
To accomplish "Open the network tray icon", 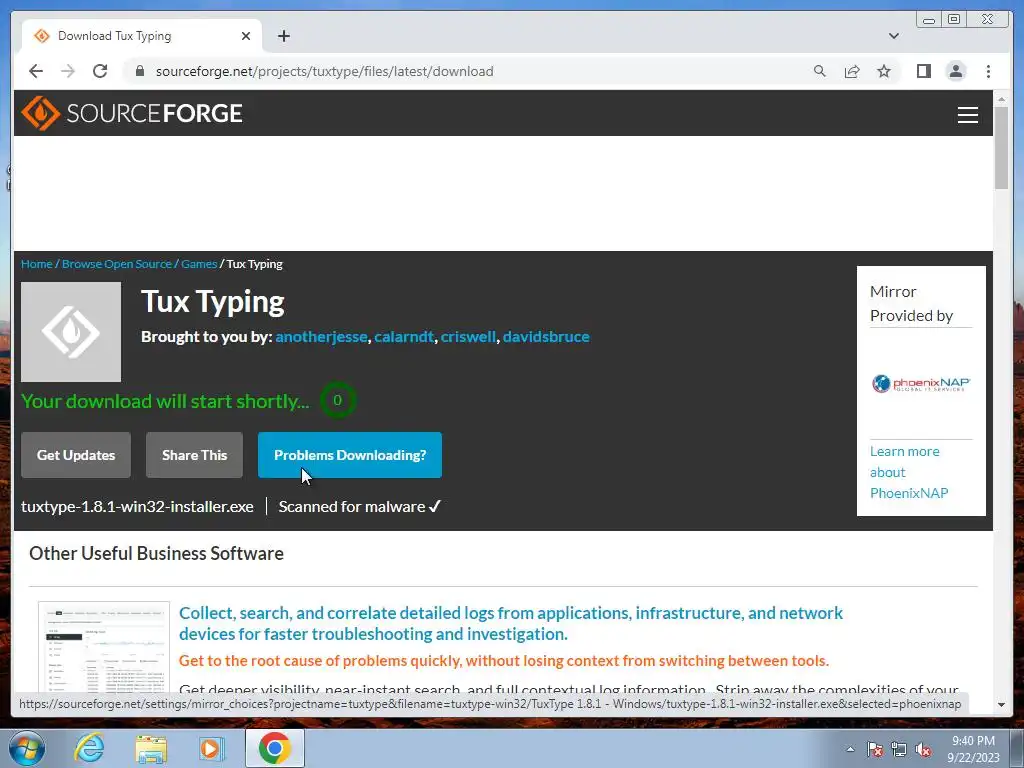I will point(899,749).
